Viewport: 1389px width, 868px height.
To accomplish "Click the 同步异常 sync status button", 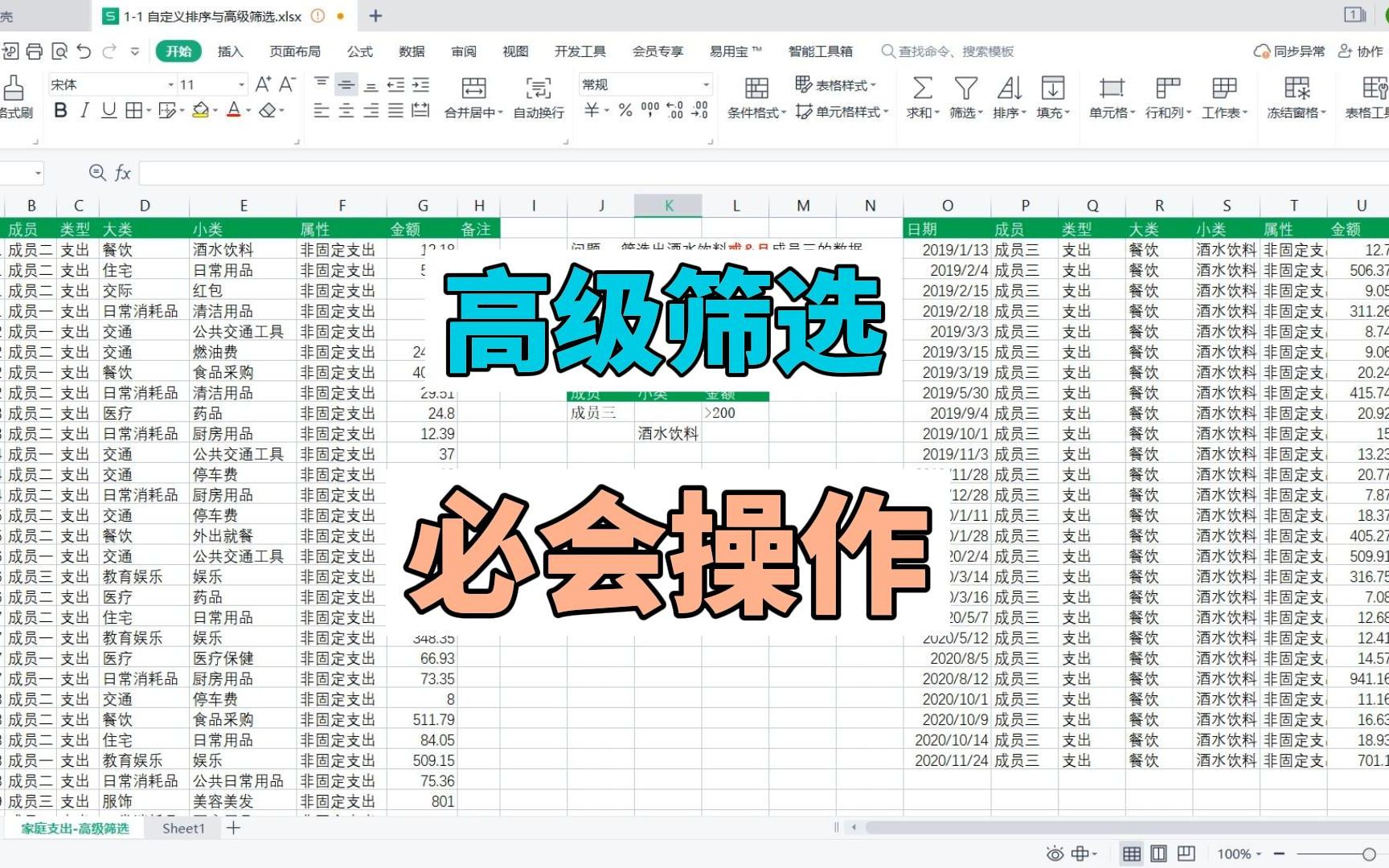I will pos(1289,51).
